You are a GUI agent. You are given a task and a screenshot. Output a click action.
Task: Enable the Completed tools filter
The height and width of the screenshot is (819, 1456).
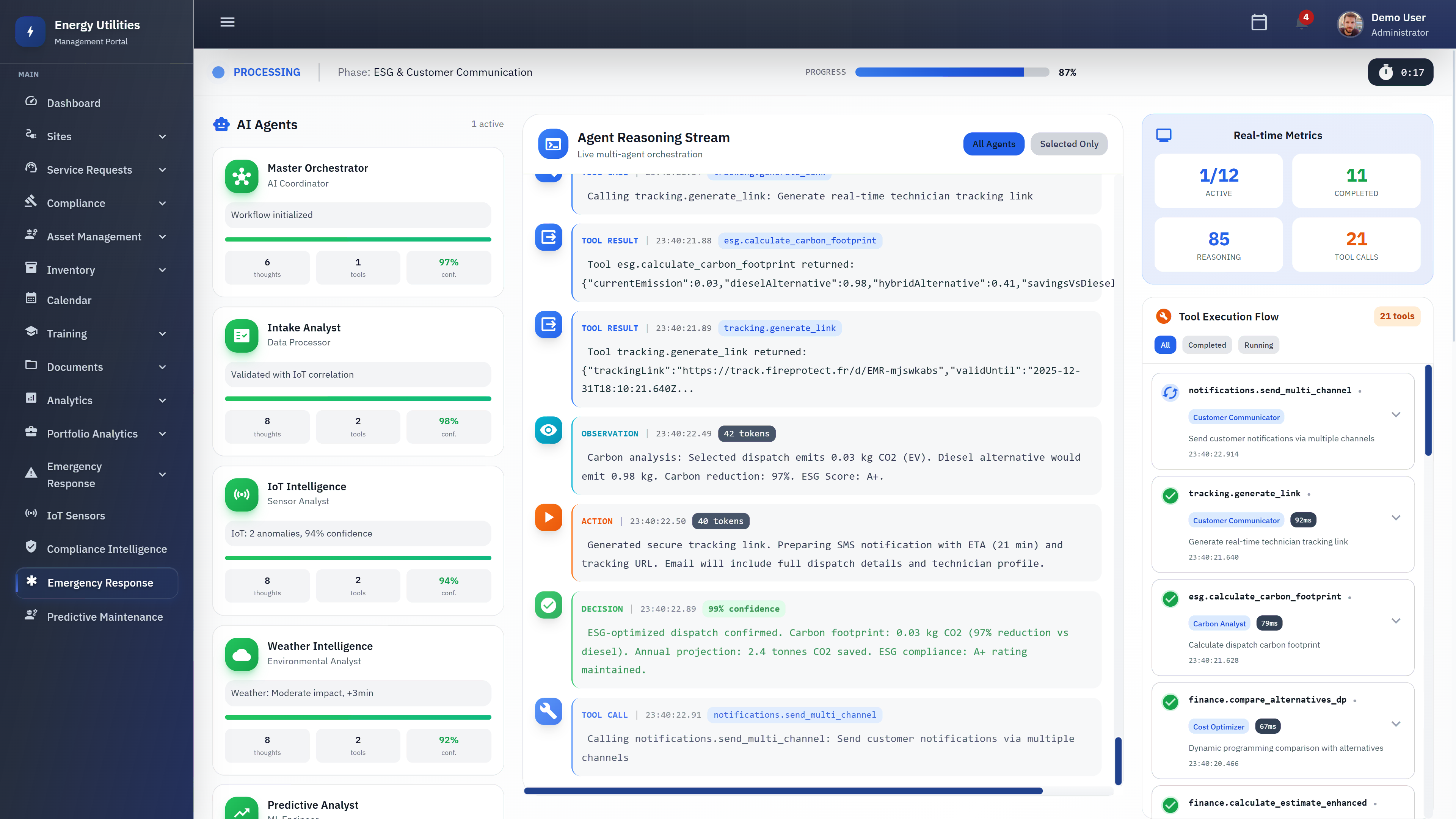(1207, 344)
